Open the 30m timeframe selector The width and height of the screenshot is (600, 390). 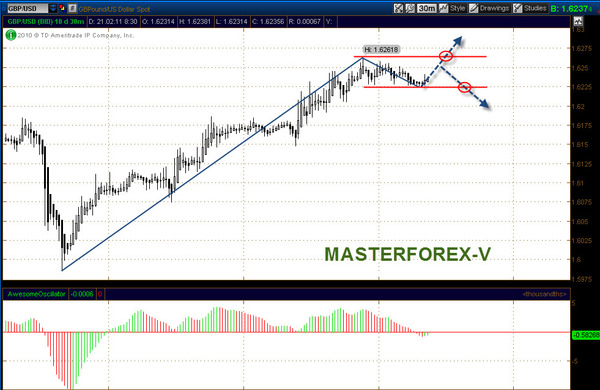pos(426,8)
